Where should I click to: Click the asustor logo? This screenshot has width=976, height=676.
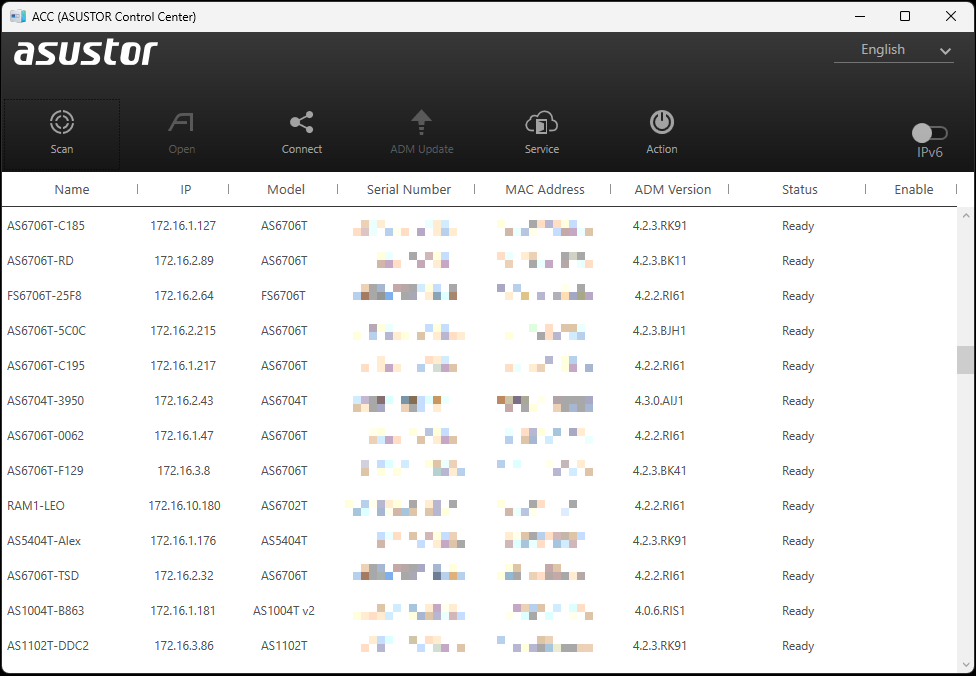(85, 53)
